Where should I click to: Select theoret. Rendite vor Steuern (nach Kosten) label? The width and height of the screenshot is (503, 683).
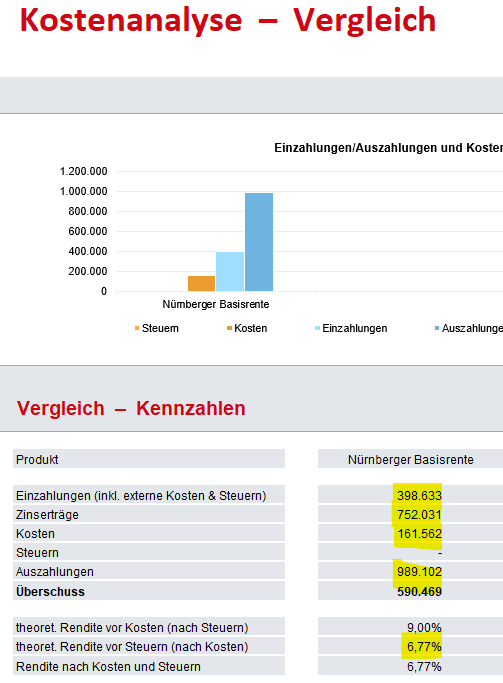pos(132,647)
